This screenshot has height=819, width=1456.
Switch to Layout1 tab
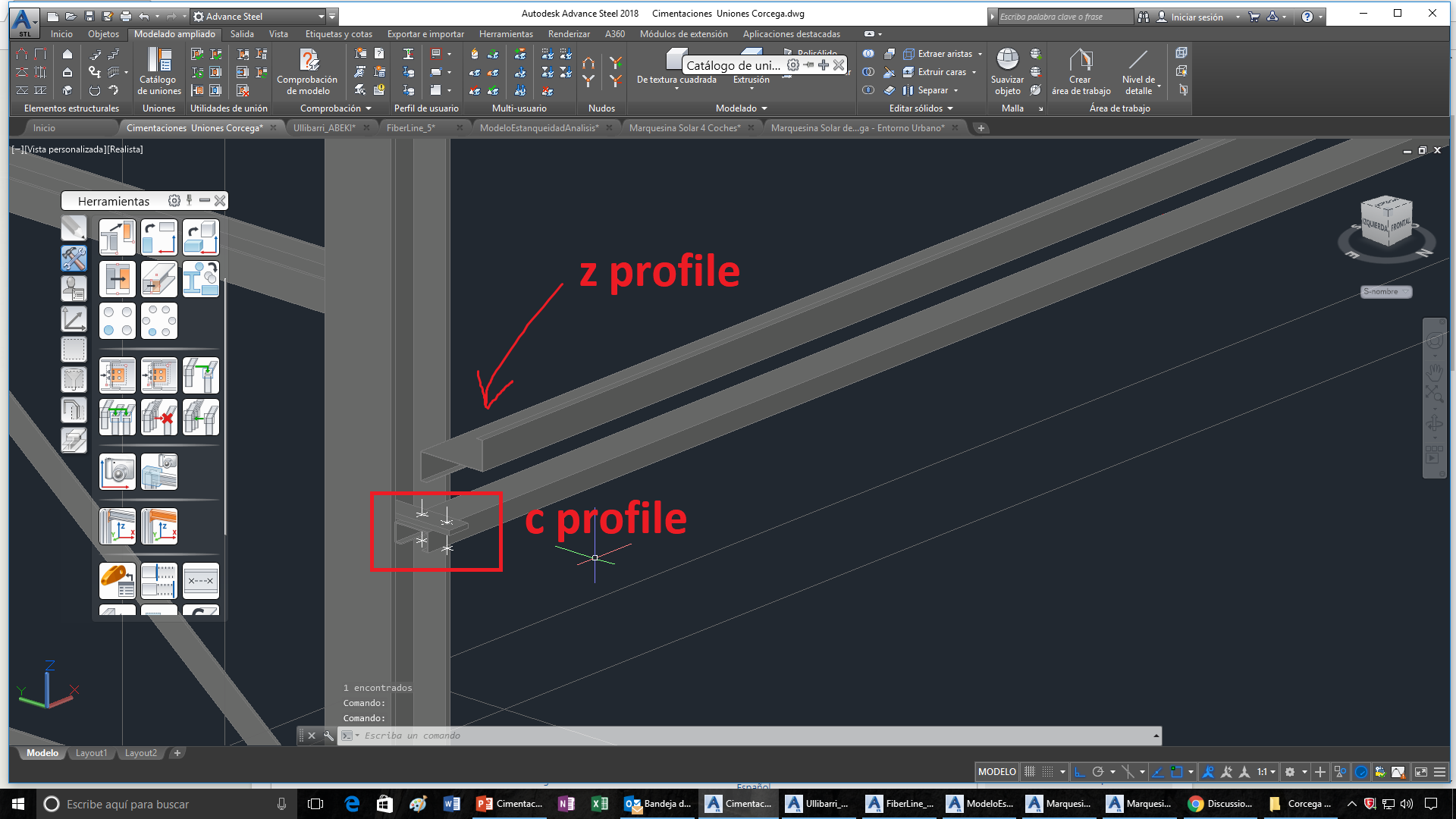(x=91, y=753)
